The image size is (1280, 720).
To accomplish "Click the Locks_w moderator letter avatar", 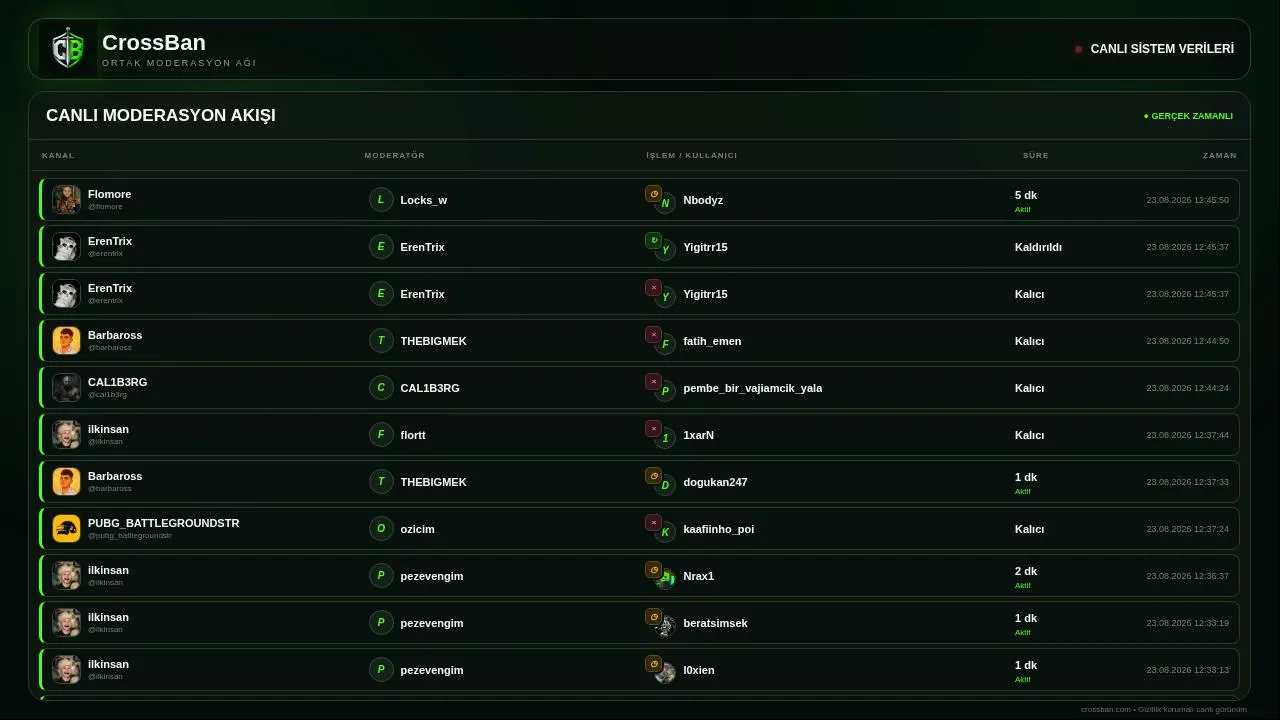I will point(381,200).
